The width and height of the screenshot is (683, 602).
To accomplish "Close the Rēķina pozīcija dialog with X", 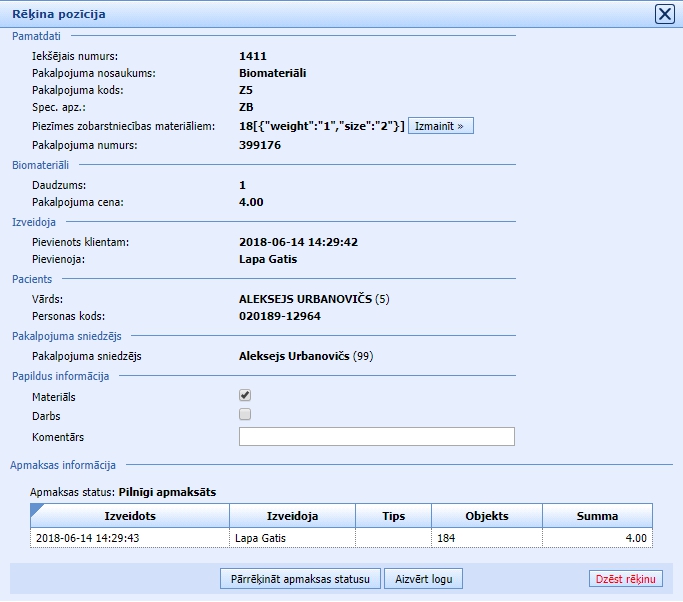I will click(x=664, y=14).
